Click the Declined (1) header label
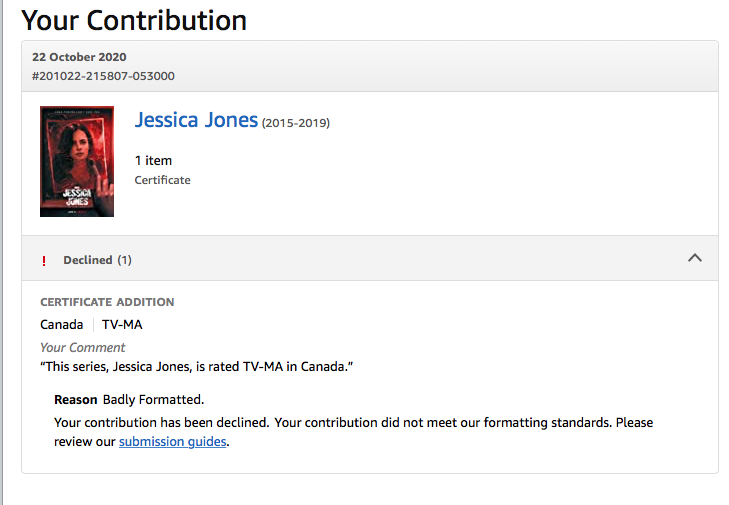Image resolution: width=729 pixels, height=505 pixels. 97,260
